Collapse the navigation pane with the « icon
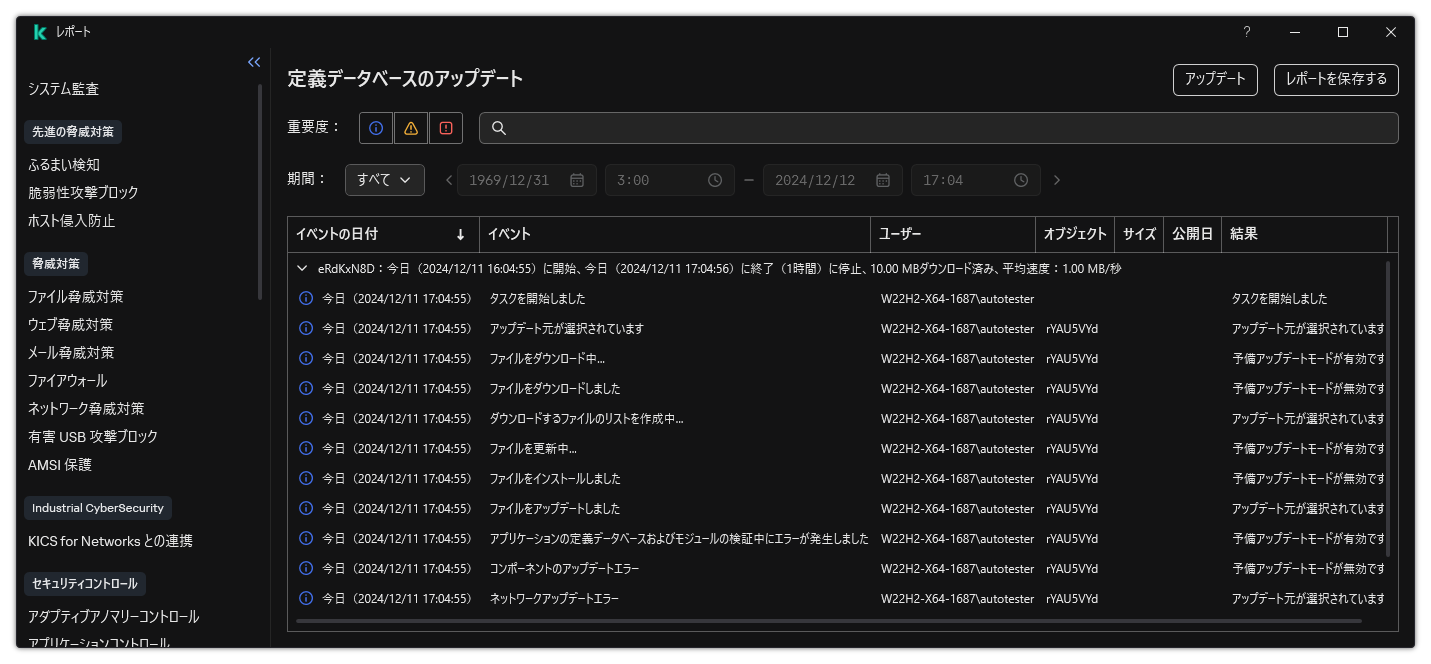The height and width of the screenshot is (664, 1431). pos(253,62)
